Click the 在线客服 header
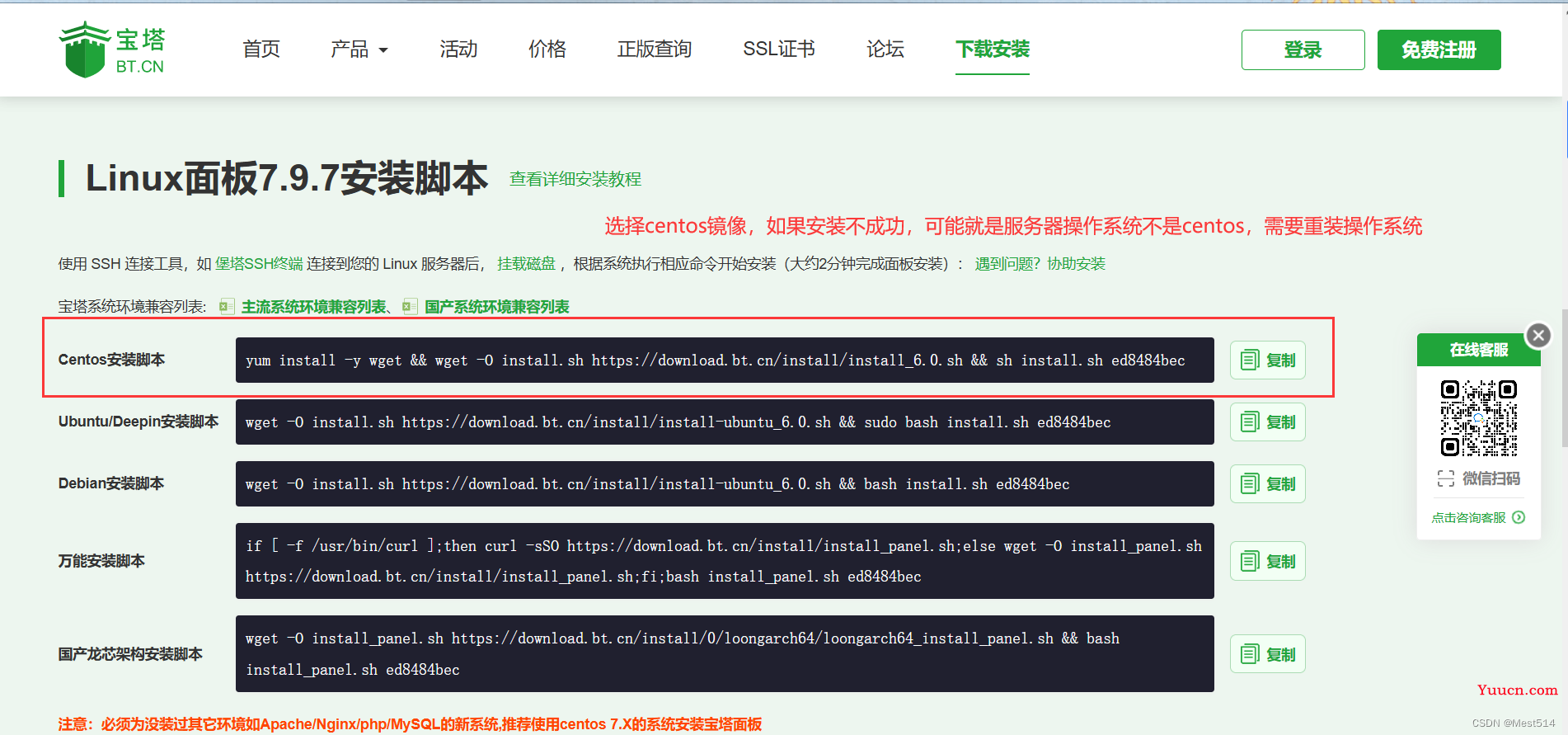This screenshot has width=1568, height=735. click(x=1479, y=350)
